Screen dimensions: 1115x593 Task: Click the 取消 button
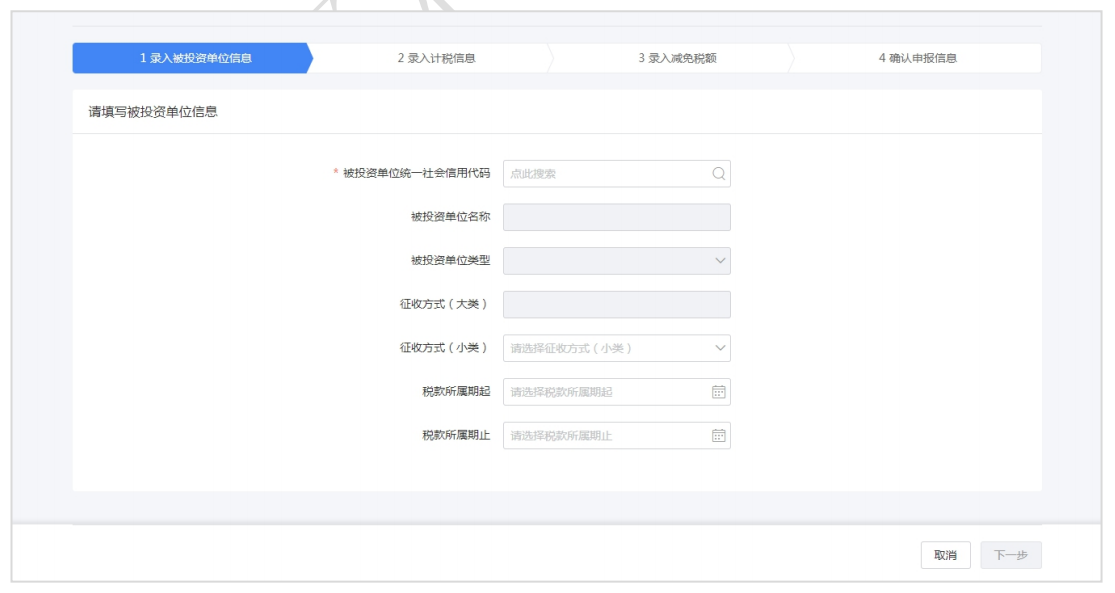pyautogui.click(x=945, y=555)
